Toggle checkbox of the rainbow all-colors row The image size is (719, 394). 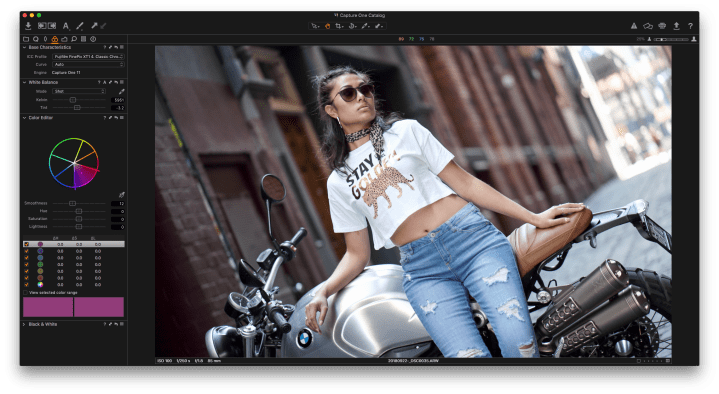26,285
